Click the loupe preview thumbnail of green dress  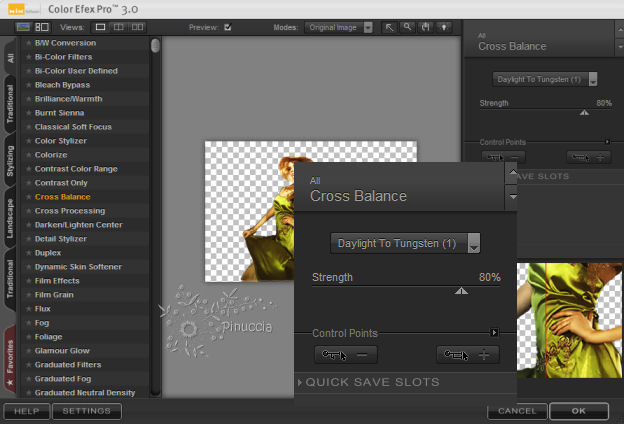[569, 320]
